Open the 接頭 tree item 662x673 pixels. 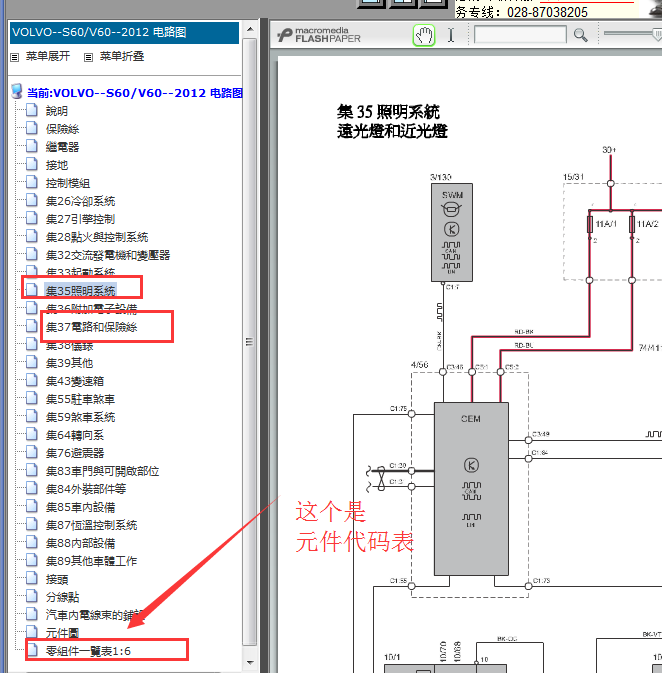[57, 579]
